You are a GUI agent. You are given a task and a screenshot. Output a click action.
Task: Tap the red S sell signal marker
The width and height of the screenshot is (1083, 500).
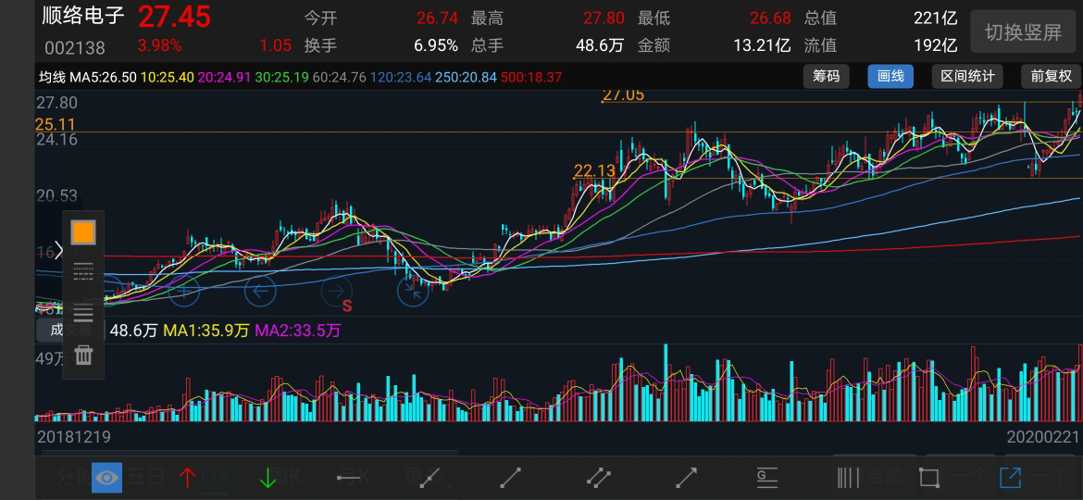pyautogui.click(x=347, y=305)
